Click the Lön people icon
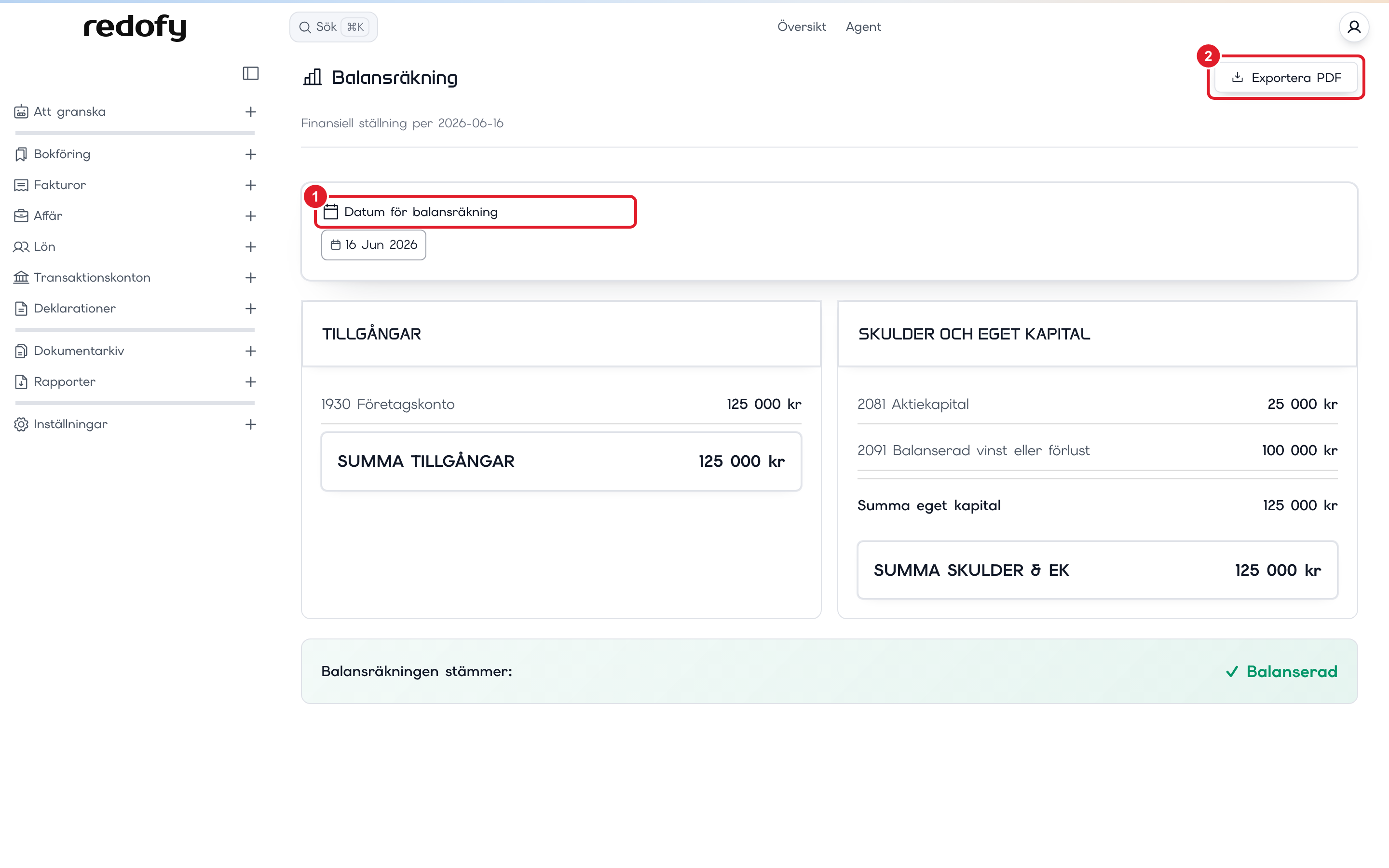 pos(21,247)
